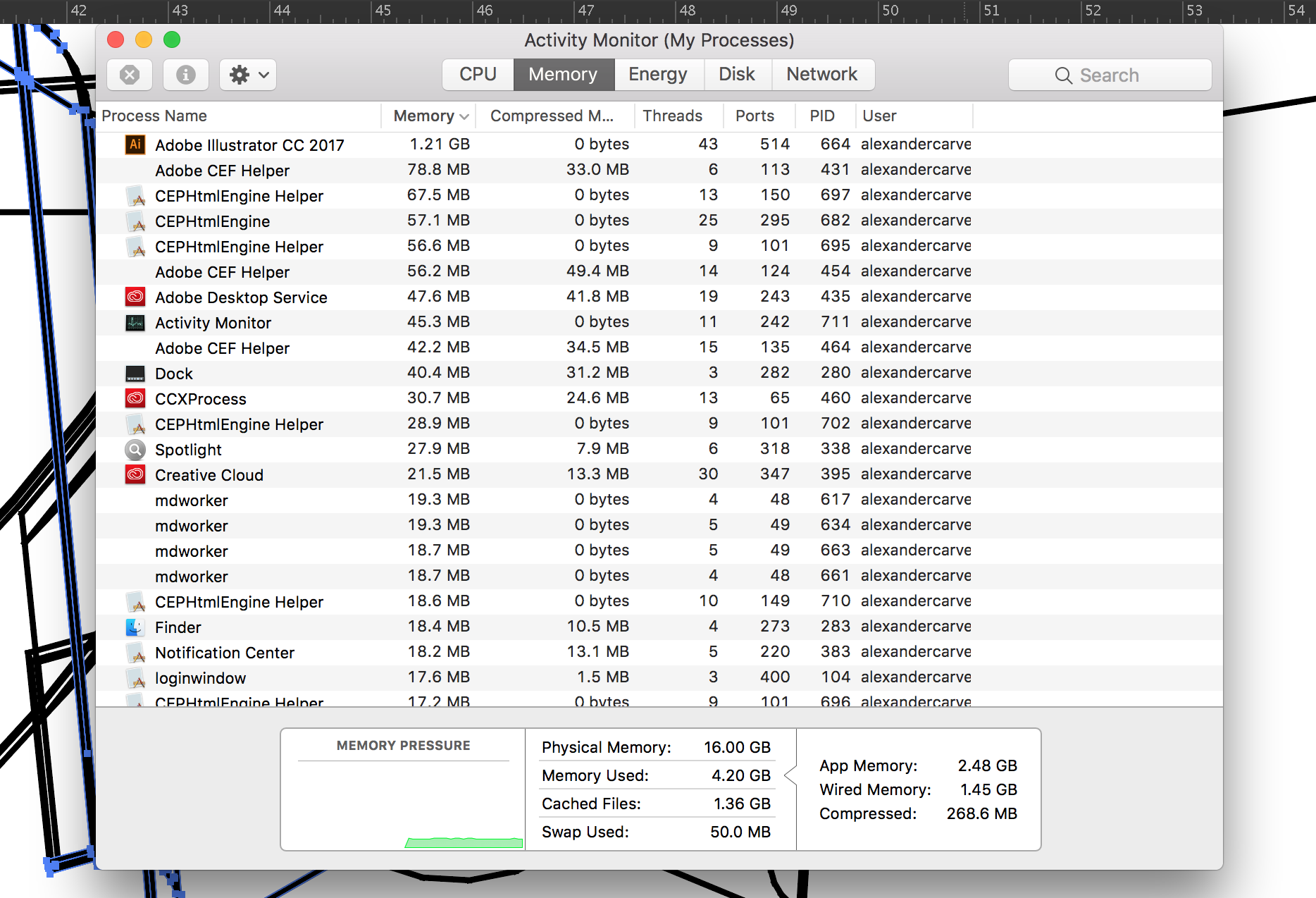Click icon of CEPHtmlEngine Helper 56.6 MB row
The image size is (1316, 898).
pos(135,246)
